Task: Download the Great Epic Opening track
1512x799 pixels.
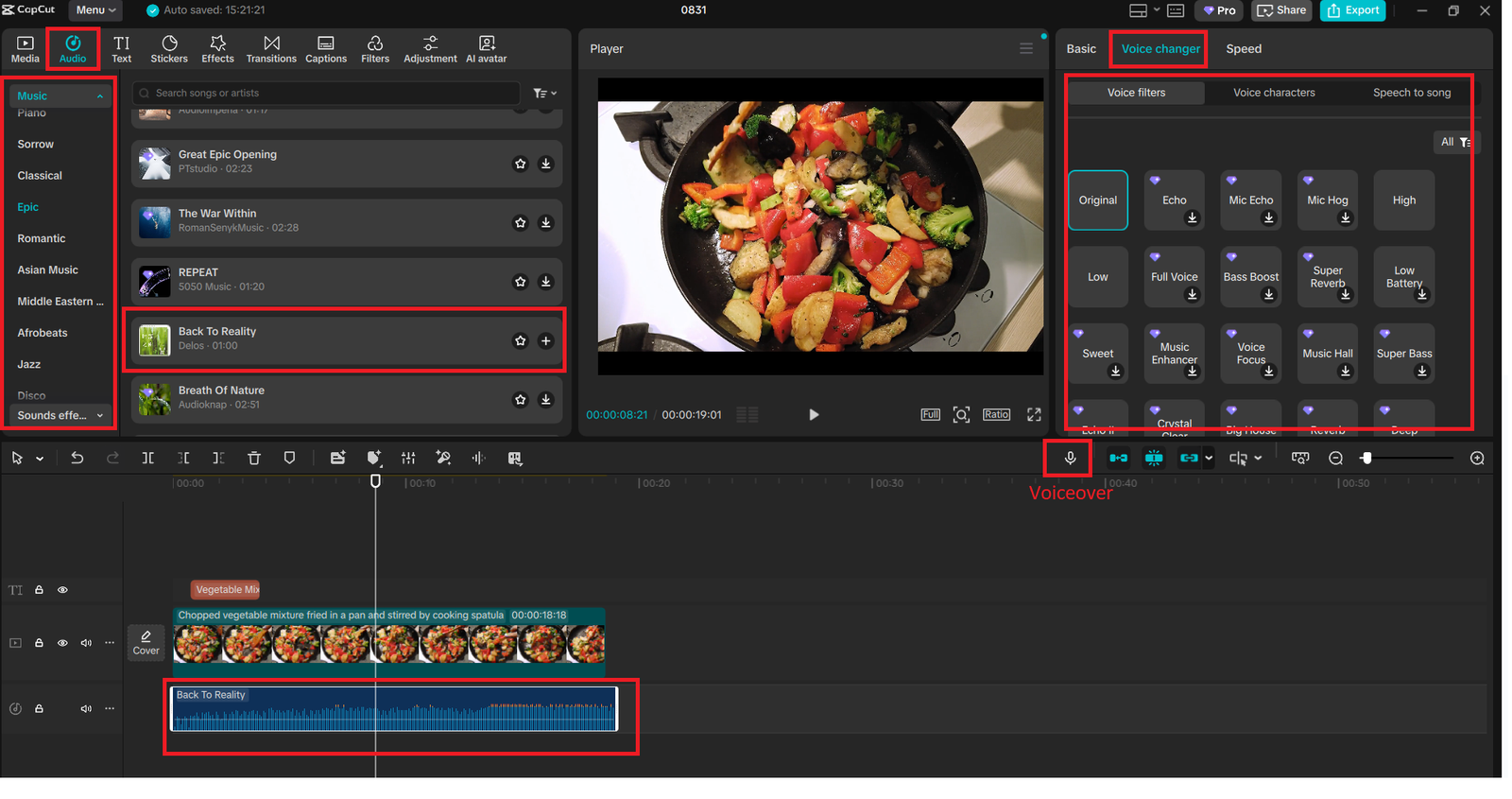Action: pos(545,164)
